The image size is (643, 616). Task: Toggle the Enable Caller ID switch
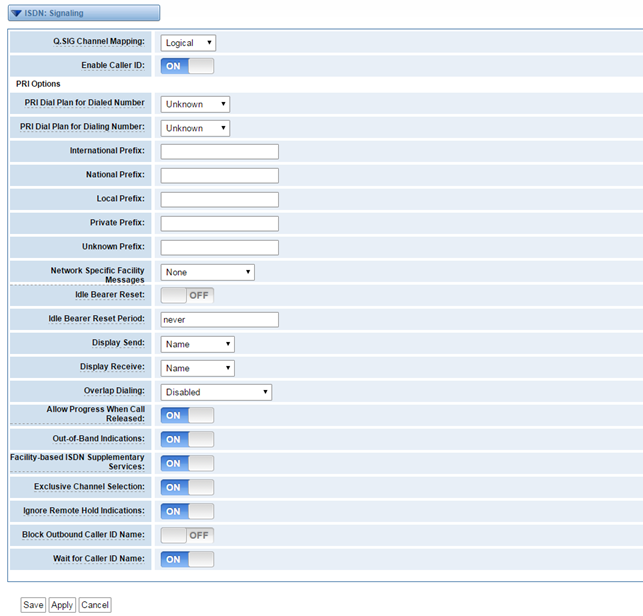(x=187, y=66)
